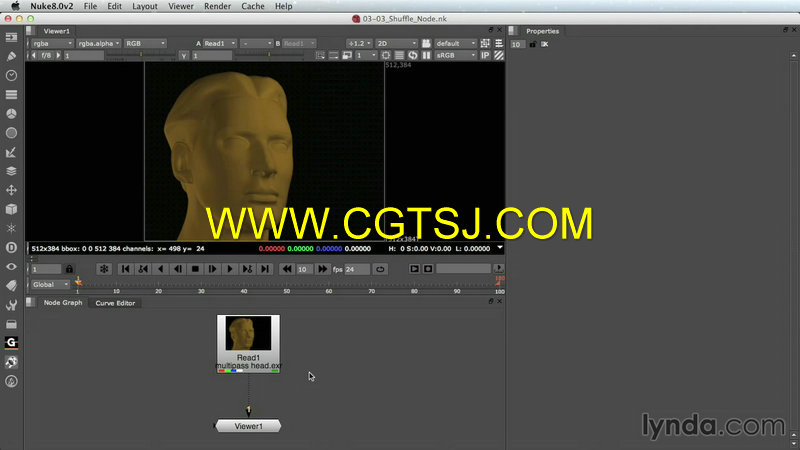Open the A input Read1 dropdown
800x450 pixels.
click(x=220, y=43)
